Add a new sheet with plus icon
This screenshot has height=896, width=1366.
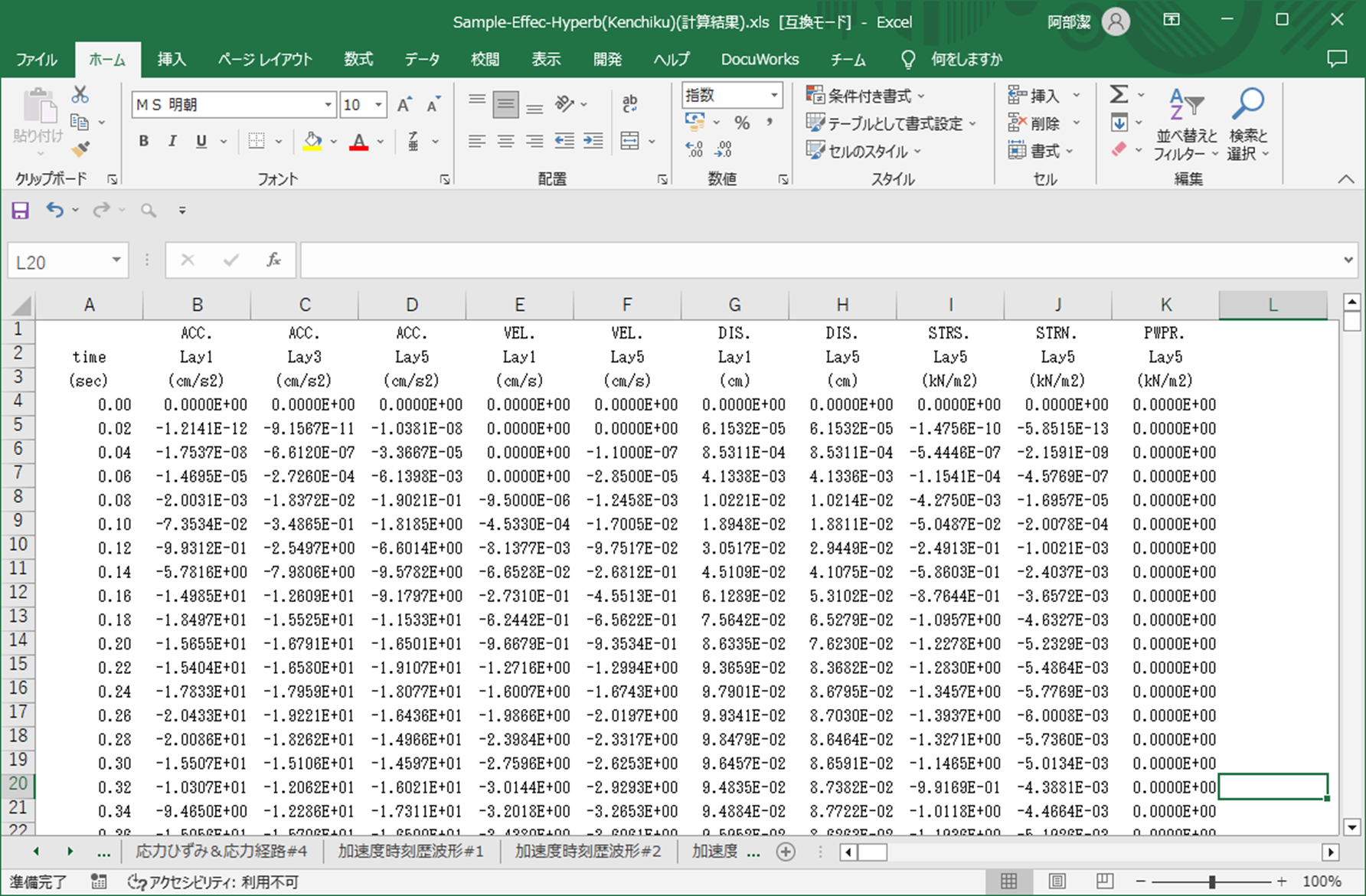coord(786,852)
